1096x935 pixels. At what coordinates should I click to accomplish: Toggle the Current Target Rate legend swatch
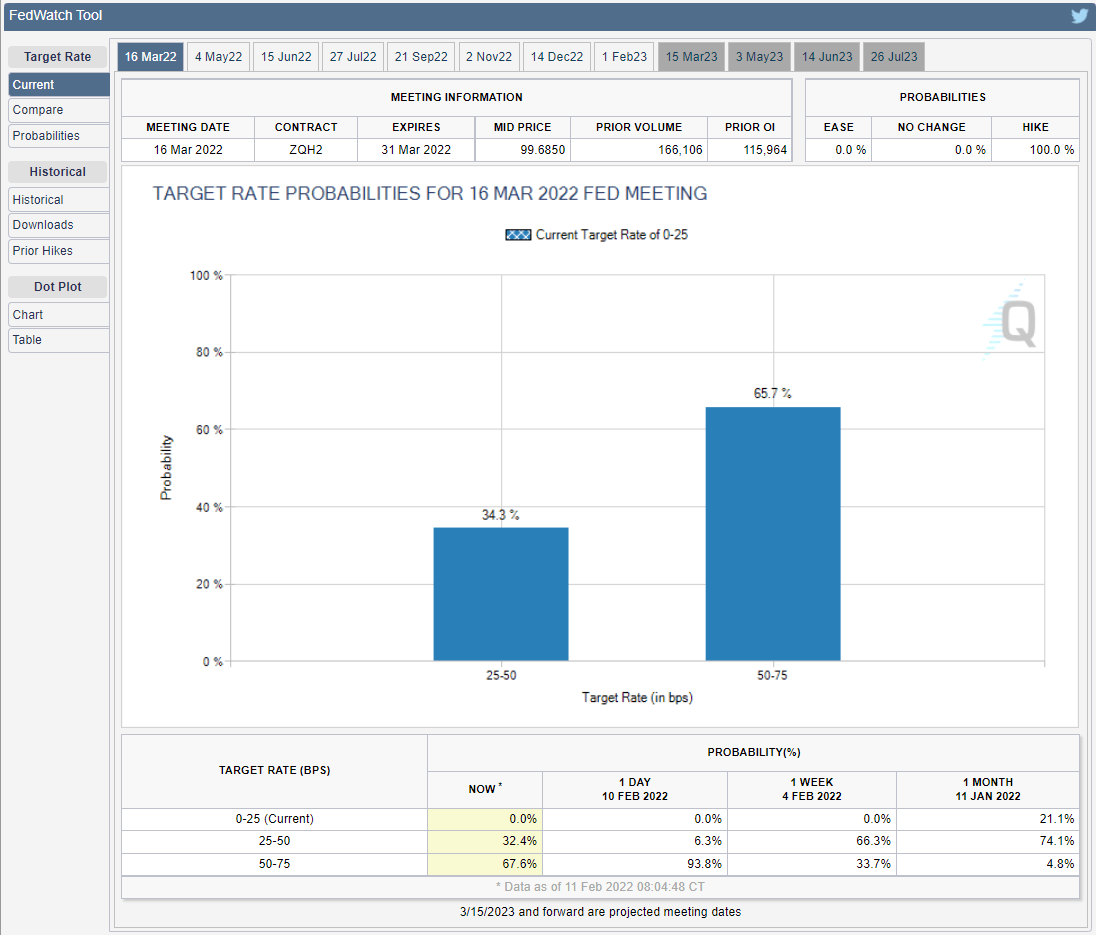click(x=518, y=235)
